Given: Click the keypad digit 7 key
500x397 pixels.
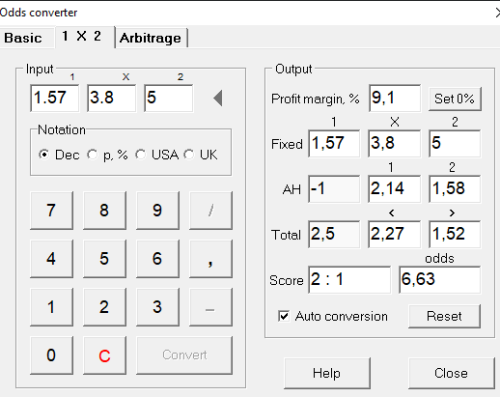Looking at the screenshot, I should 51,210.
